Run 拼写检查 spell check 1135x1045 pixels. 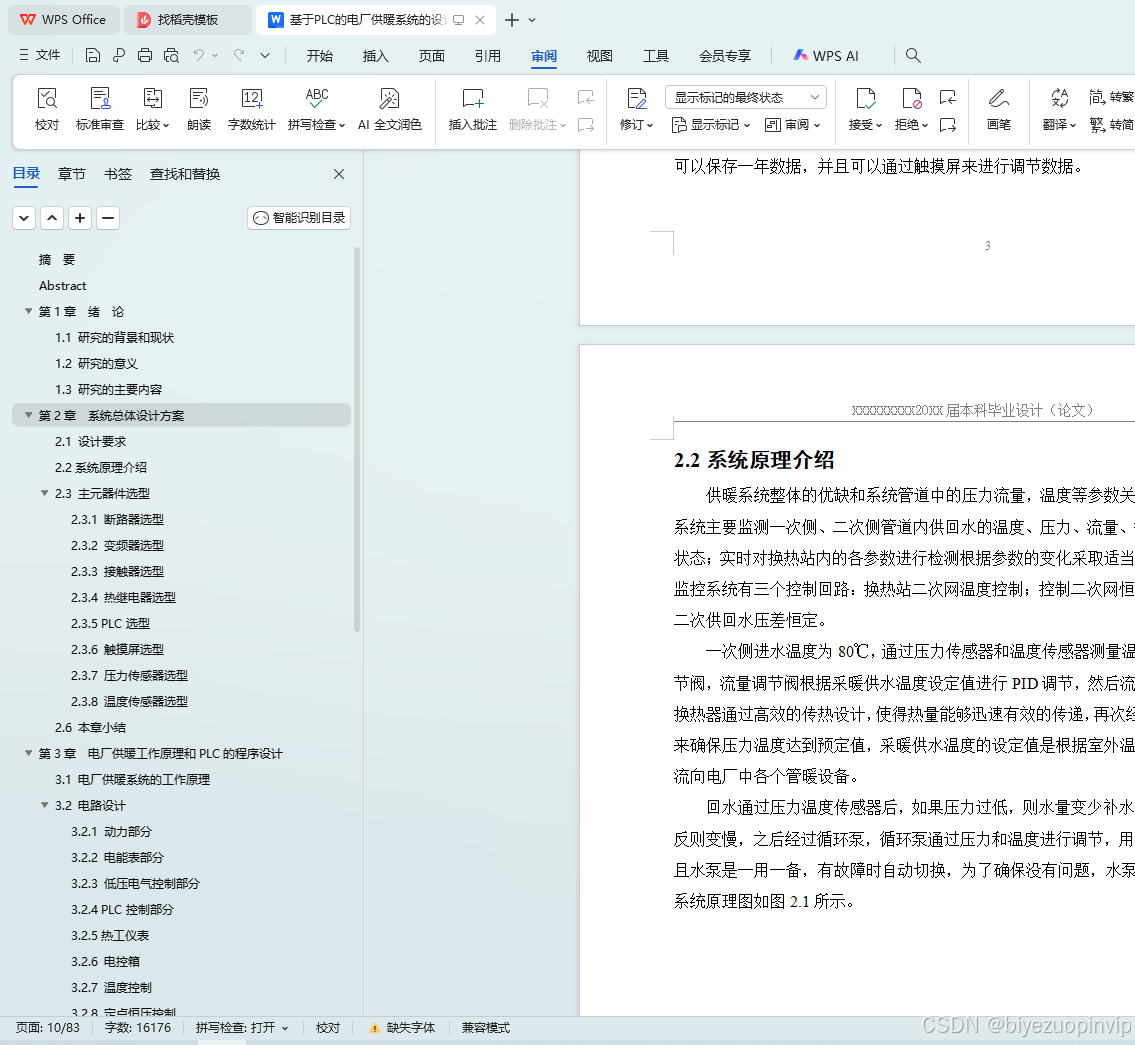point(316,109)
